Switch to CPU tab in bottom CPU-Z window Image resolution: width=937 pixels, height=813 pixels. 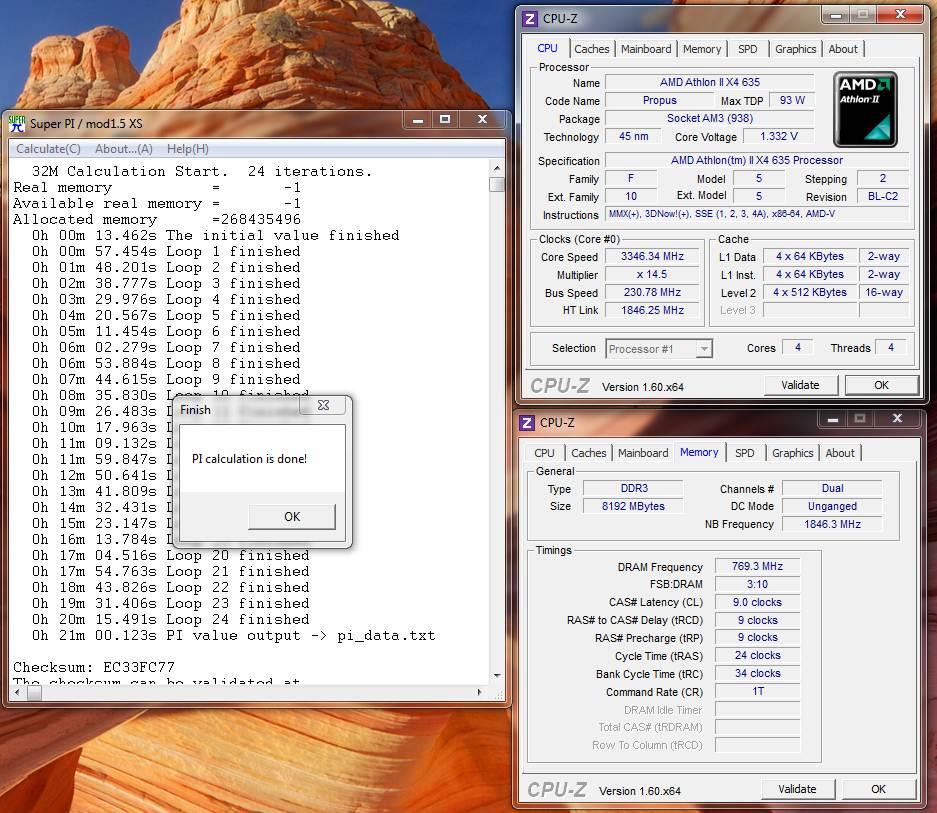tap(544, 453)
